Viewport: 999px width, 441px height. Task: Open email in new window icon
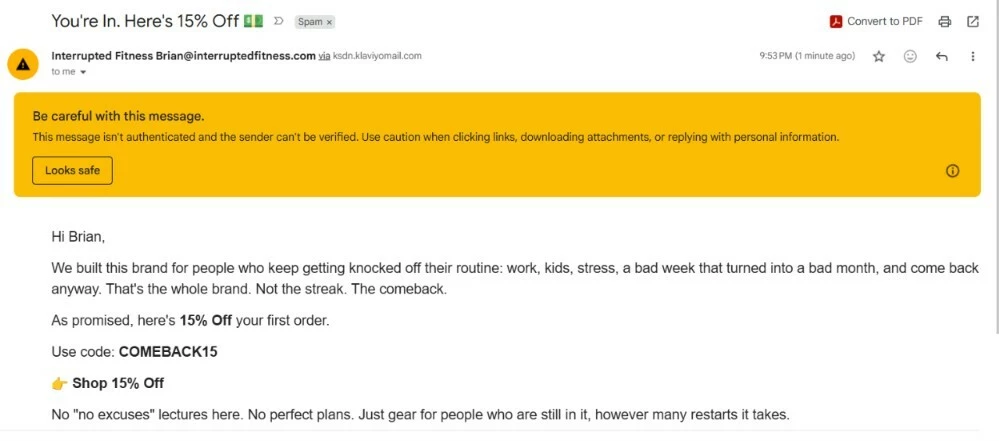[973, 22]
